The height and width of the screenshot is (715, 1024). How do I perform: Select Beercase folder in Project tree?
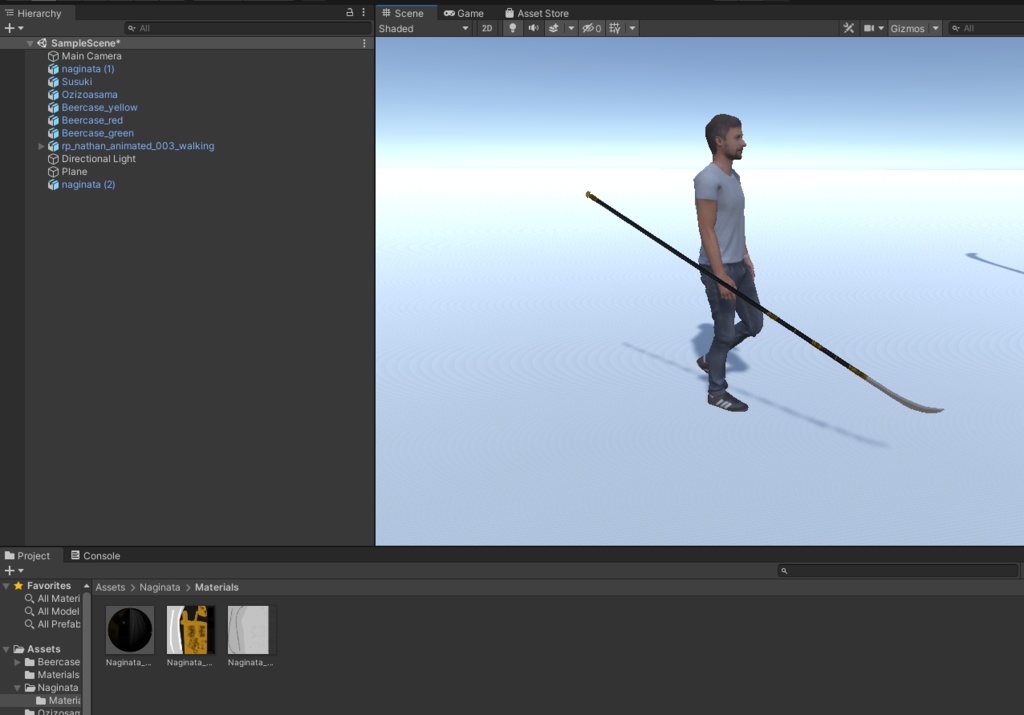pyautogui.click(x=52, y=662)
